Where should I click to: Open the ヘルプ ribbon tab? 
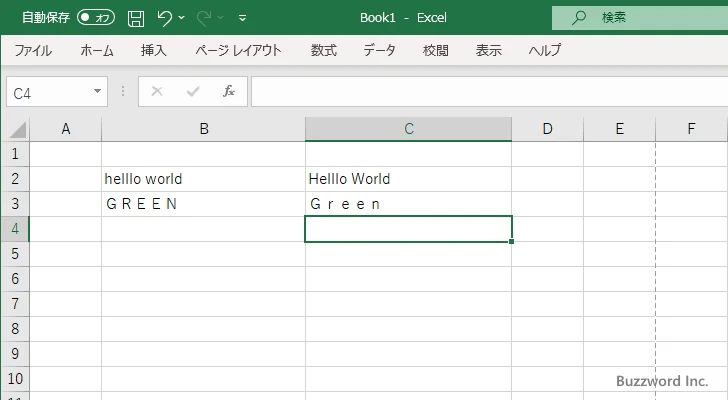pos(545,50)
